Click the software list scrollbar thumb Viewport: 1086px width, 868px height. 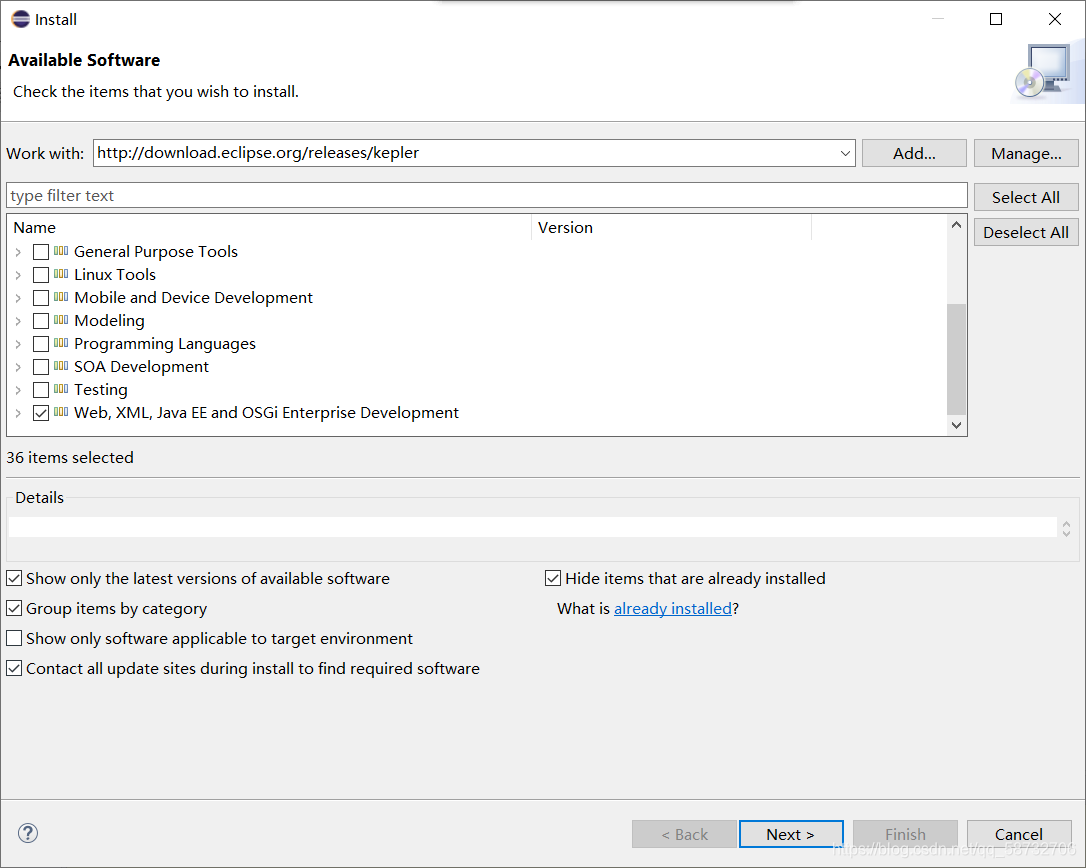tap(956, 359)
